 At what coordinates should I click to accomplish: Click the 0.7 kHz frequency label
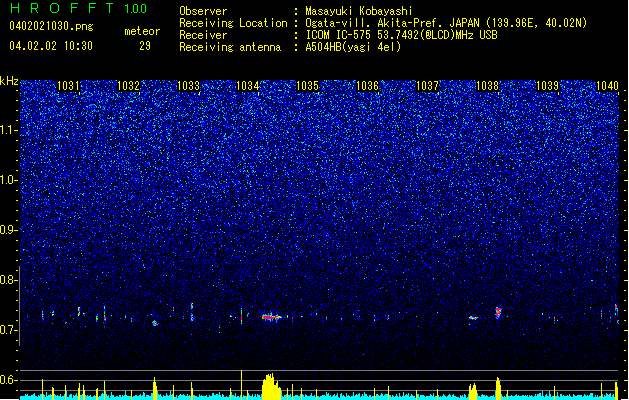(x=8, y=330)
